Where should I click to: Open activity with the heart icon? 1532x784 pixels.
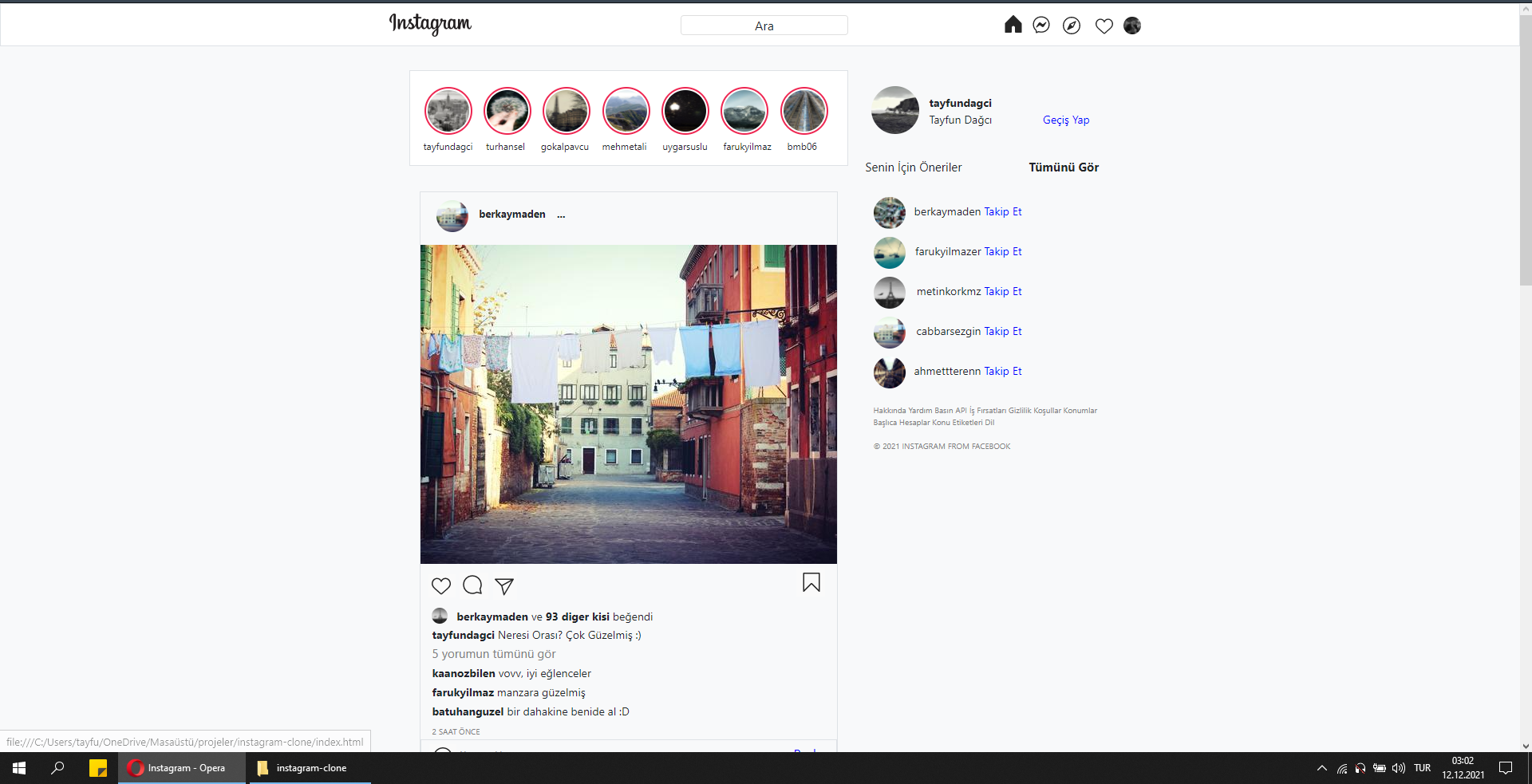pyautogui.click(x=1103, y=26)
